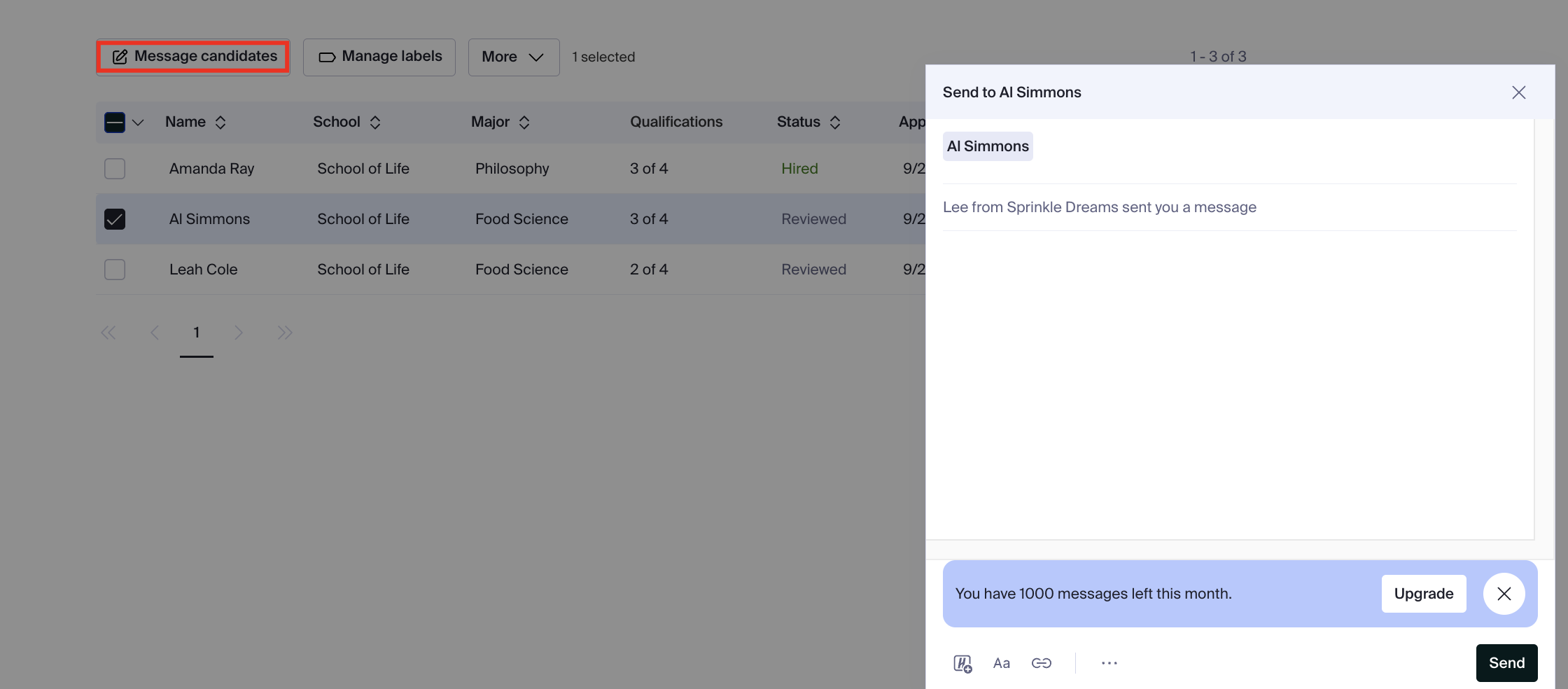The width and height of the screenshot is (1568, 689).
Task: Dismiss the messages-left notification banner
Action: 1504,593
